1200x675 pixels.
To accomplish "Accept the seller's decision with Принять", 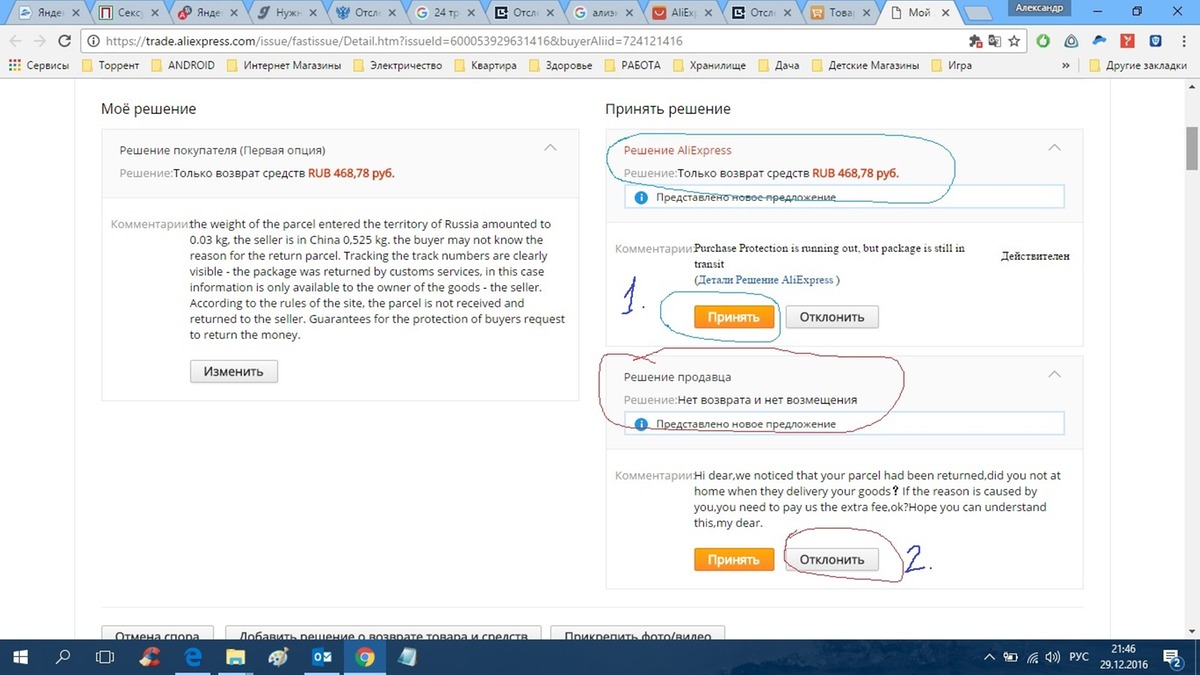I will coord(733,559).
